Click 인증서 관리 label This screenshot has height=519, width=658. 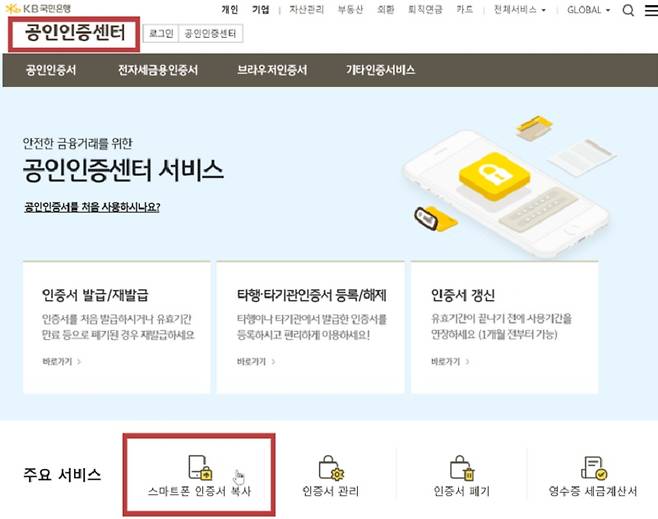pos(331,491)
